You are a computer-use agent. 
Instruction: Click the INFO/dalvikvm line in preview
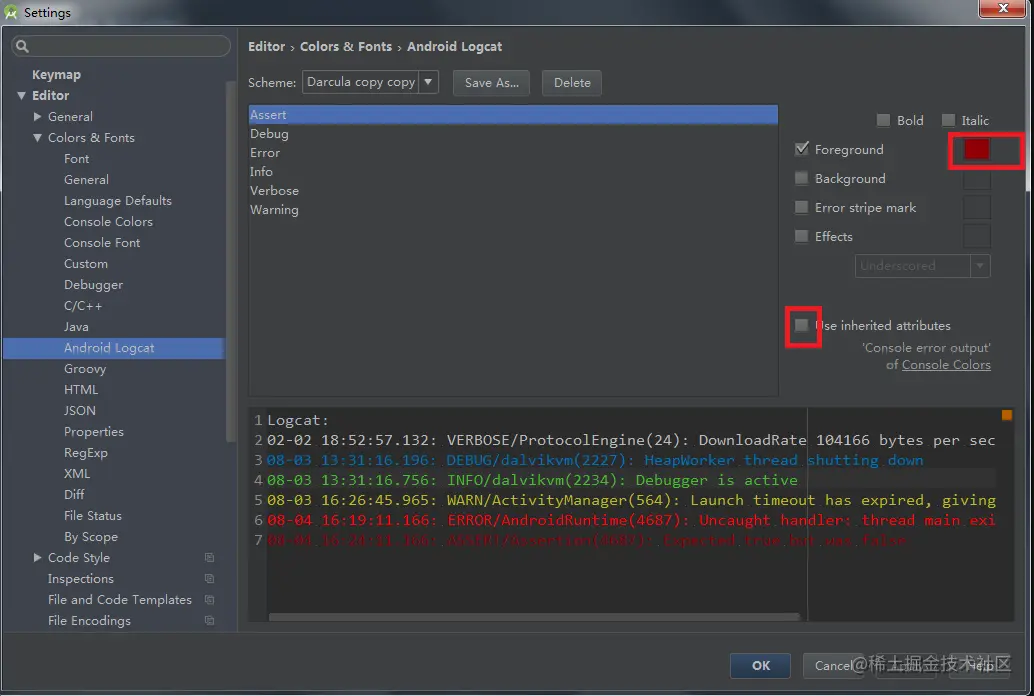click(532, 480)
